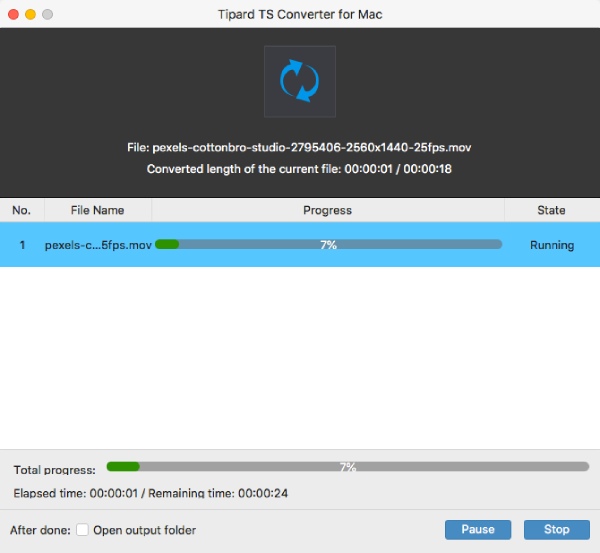Click the empty white area of the file list
The image size is (600, 553).
click(300, 360)
